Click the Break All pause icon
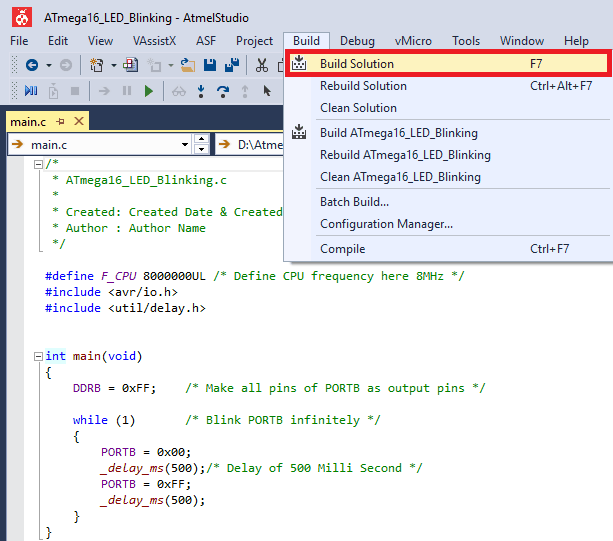 coord(127,91)
